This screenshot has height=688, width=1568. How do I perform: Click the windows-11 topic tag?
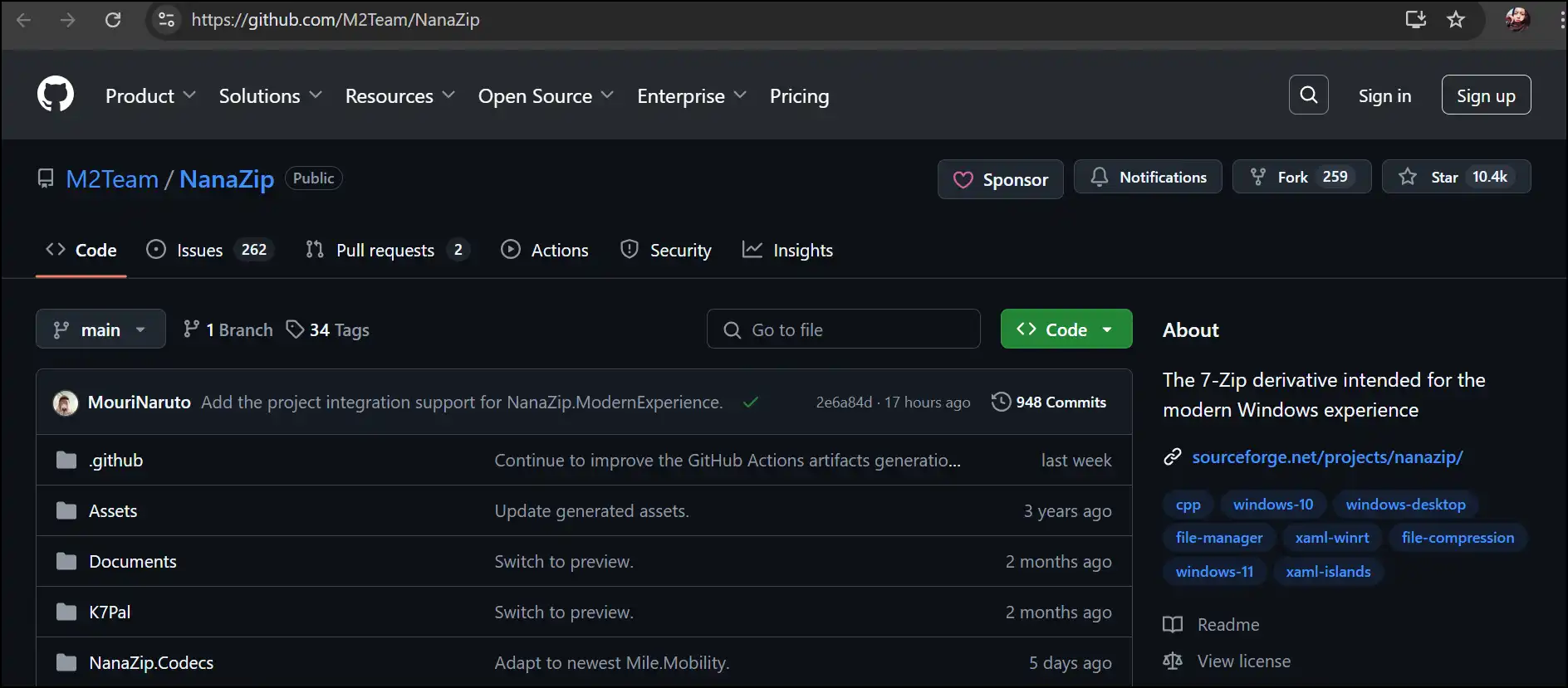1214,572
